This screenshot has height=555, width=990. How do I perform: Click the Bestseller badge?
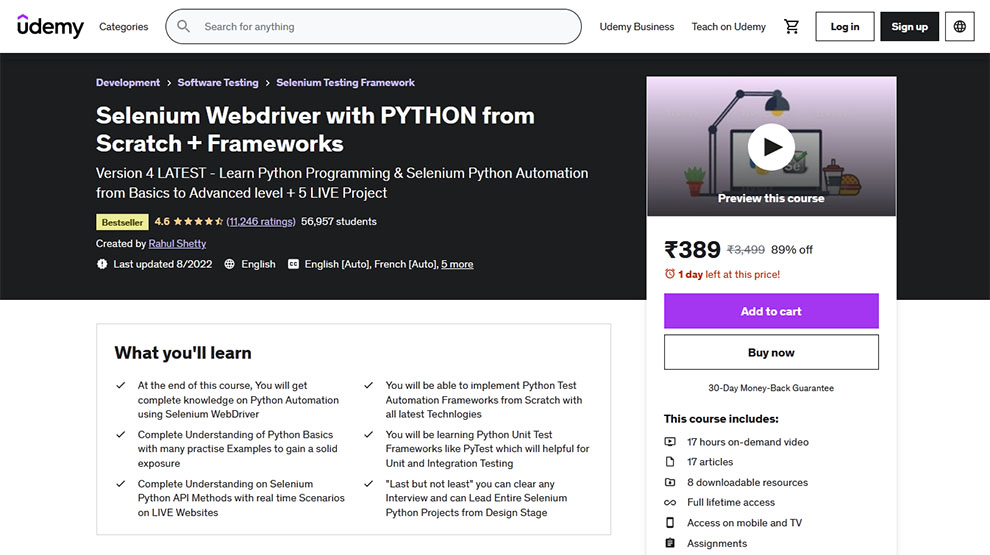coord(122,222)
